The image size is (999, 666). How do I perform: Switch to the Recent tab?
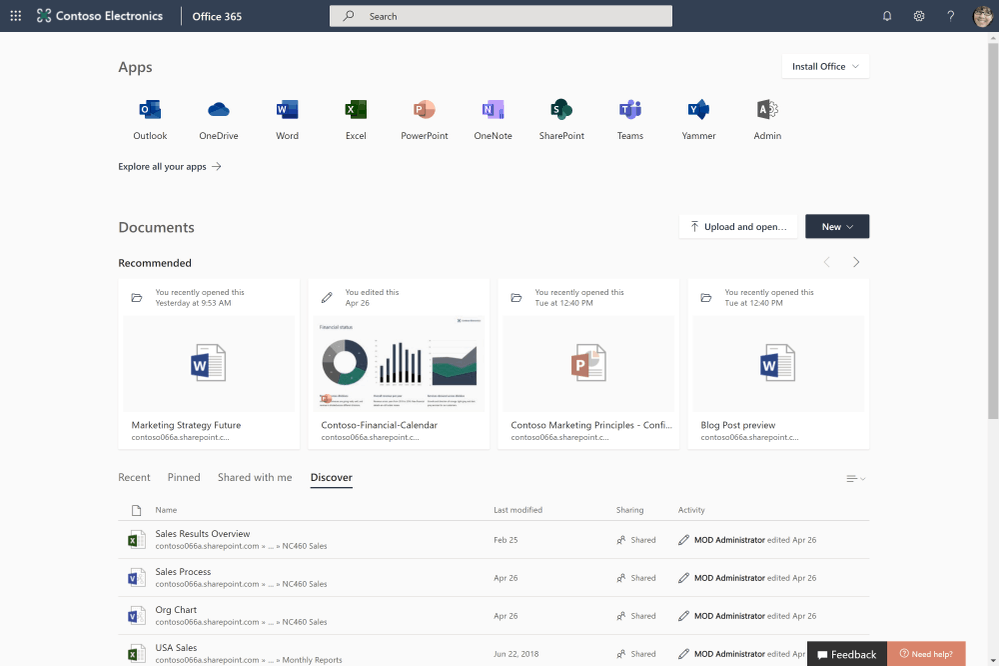pos(134,478)
